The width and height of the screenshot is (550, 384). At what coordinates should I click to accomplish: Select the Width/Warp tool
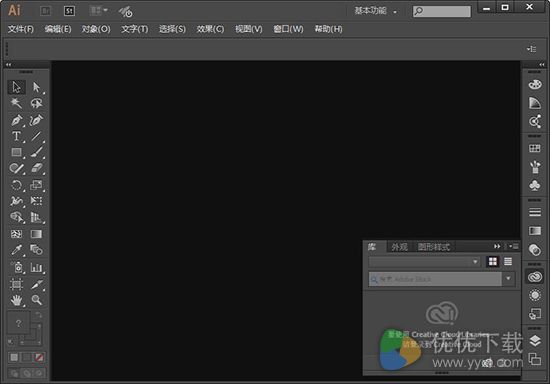pyautogui.click(x=16, y=201)
